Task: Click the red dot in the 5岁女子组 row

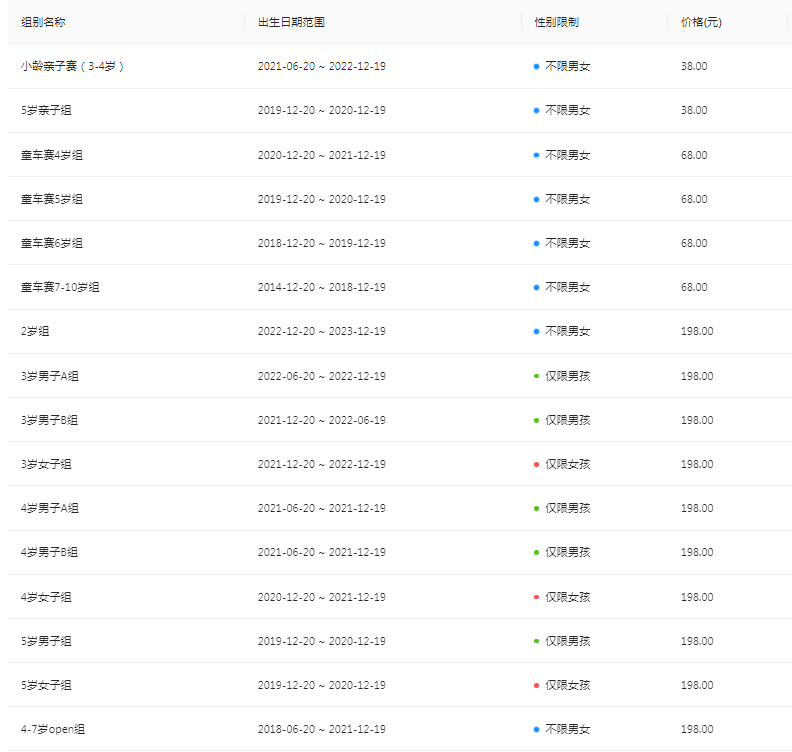Action: tap(537, 685)
